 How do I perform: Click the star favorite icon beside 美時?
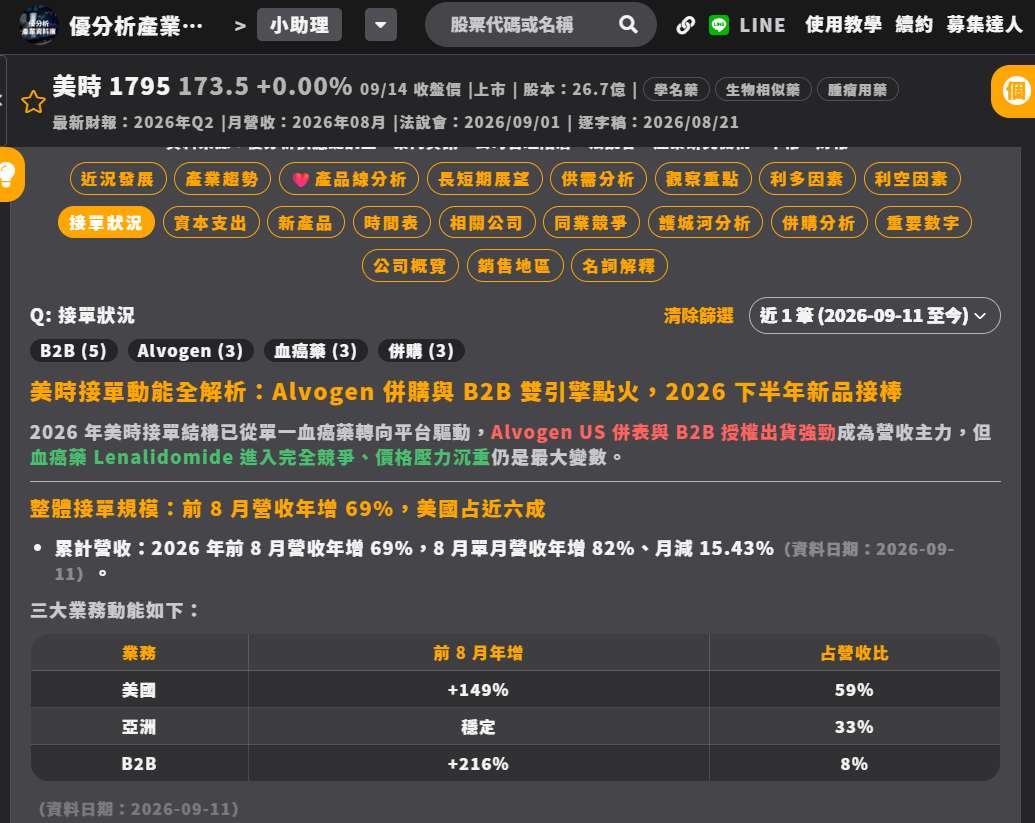click(x=33, y=102)
